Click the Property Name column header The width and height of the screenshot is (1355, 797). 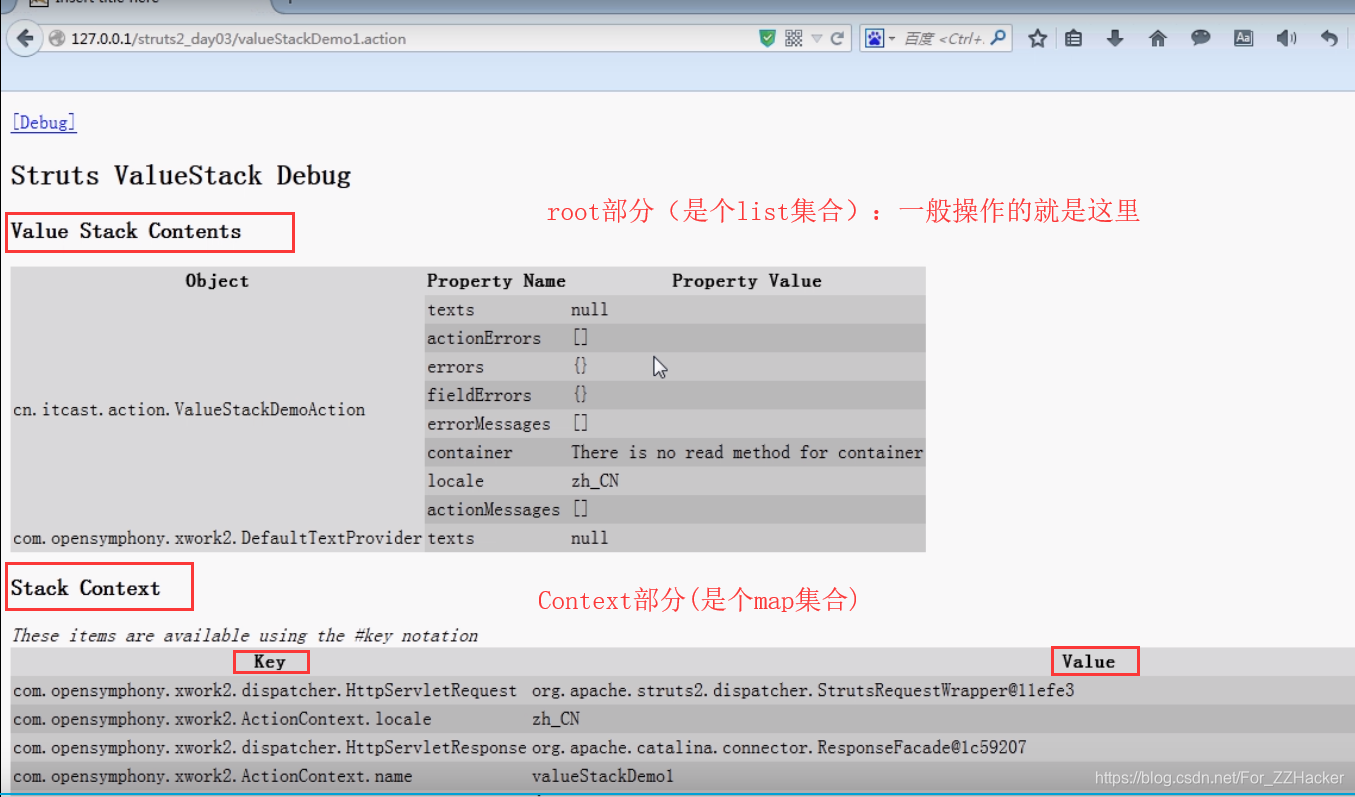tap(496, 281)
